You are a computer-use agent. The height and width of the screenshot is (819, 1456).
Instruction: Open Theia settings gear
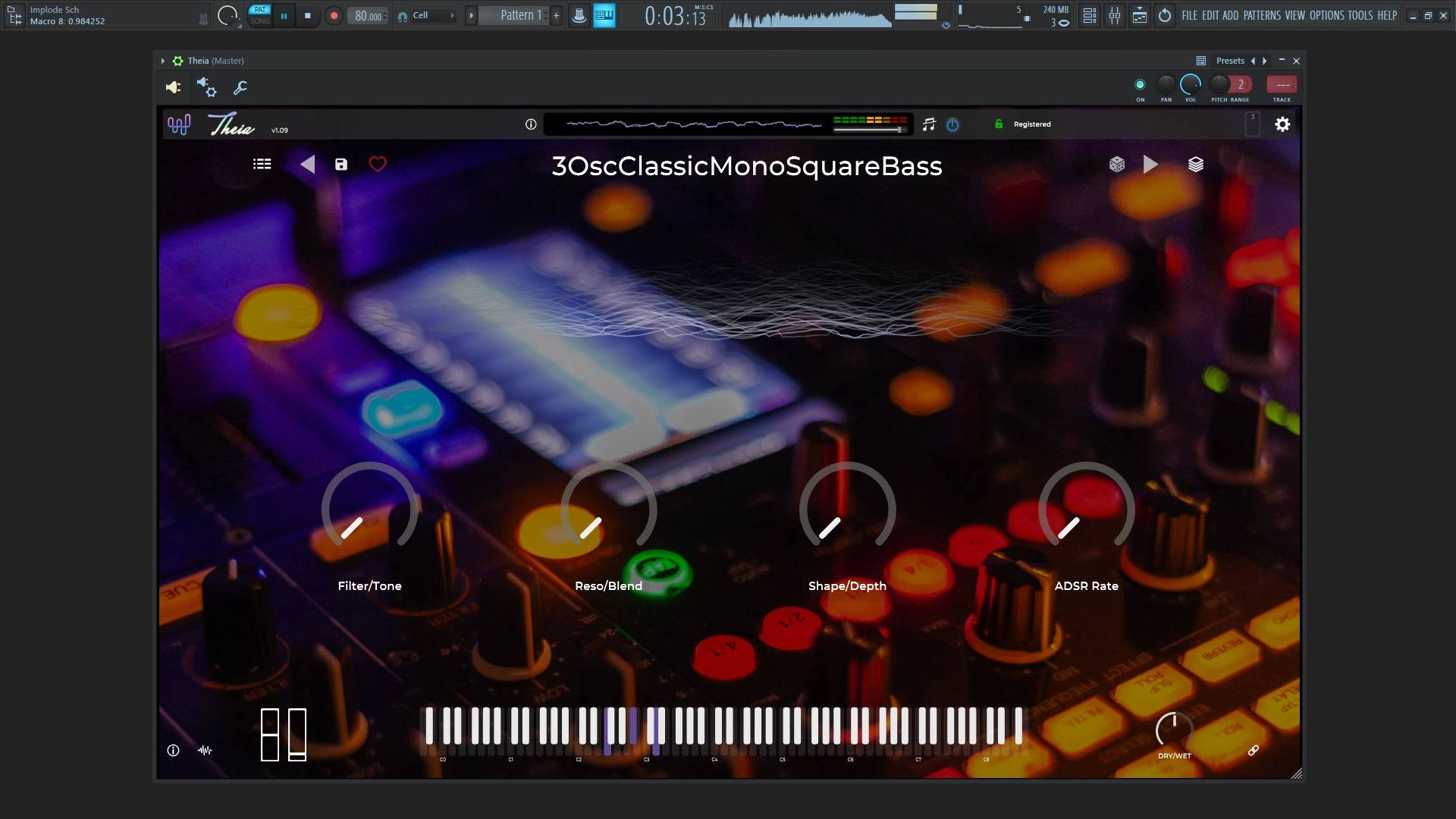(1282, 124)
